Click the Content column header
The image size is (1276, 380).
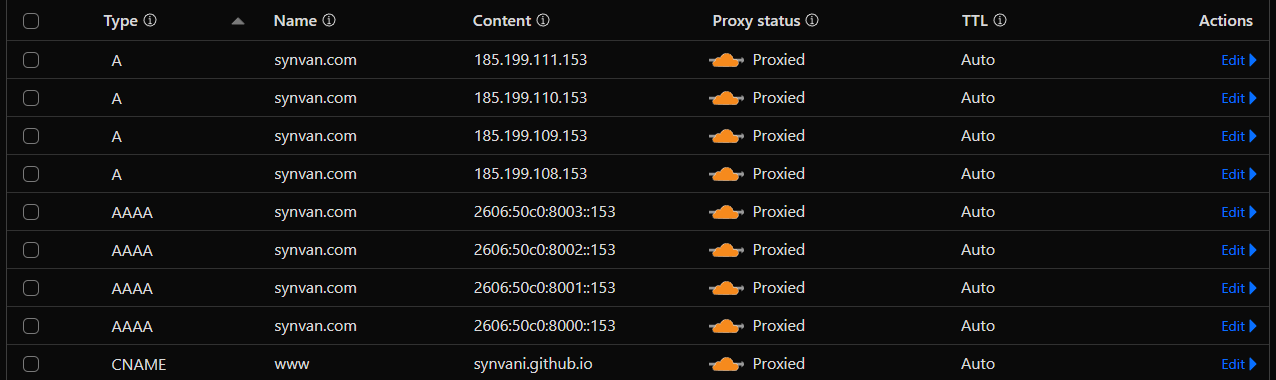pyautogui.click(x=502, y=21)
